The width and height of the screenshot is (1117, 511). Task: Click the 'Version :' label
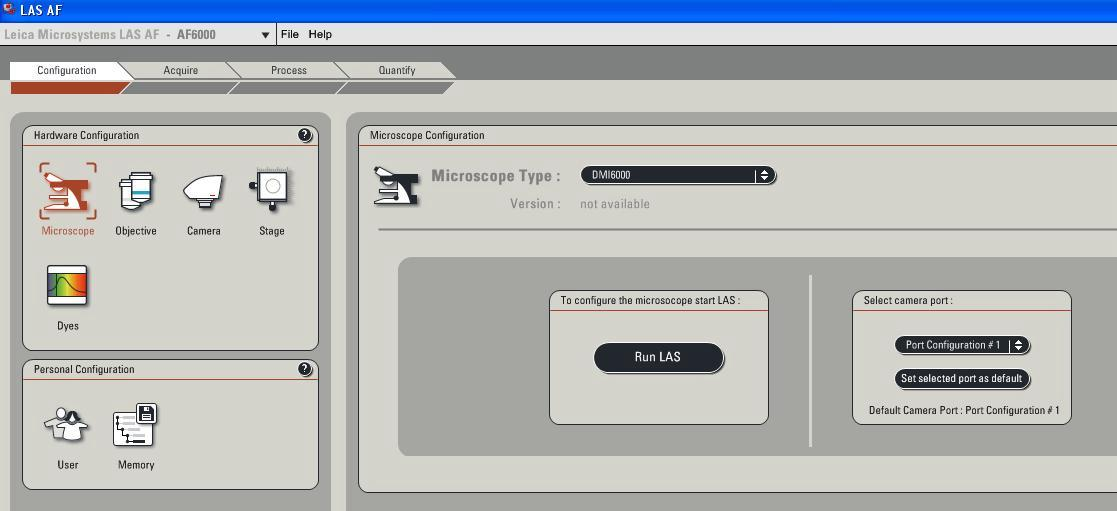pyautogui.click(x=535, y=204)
